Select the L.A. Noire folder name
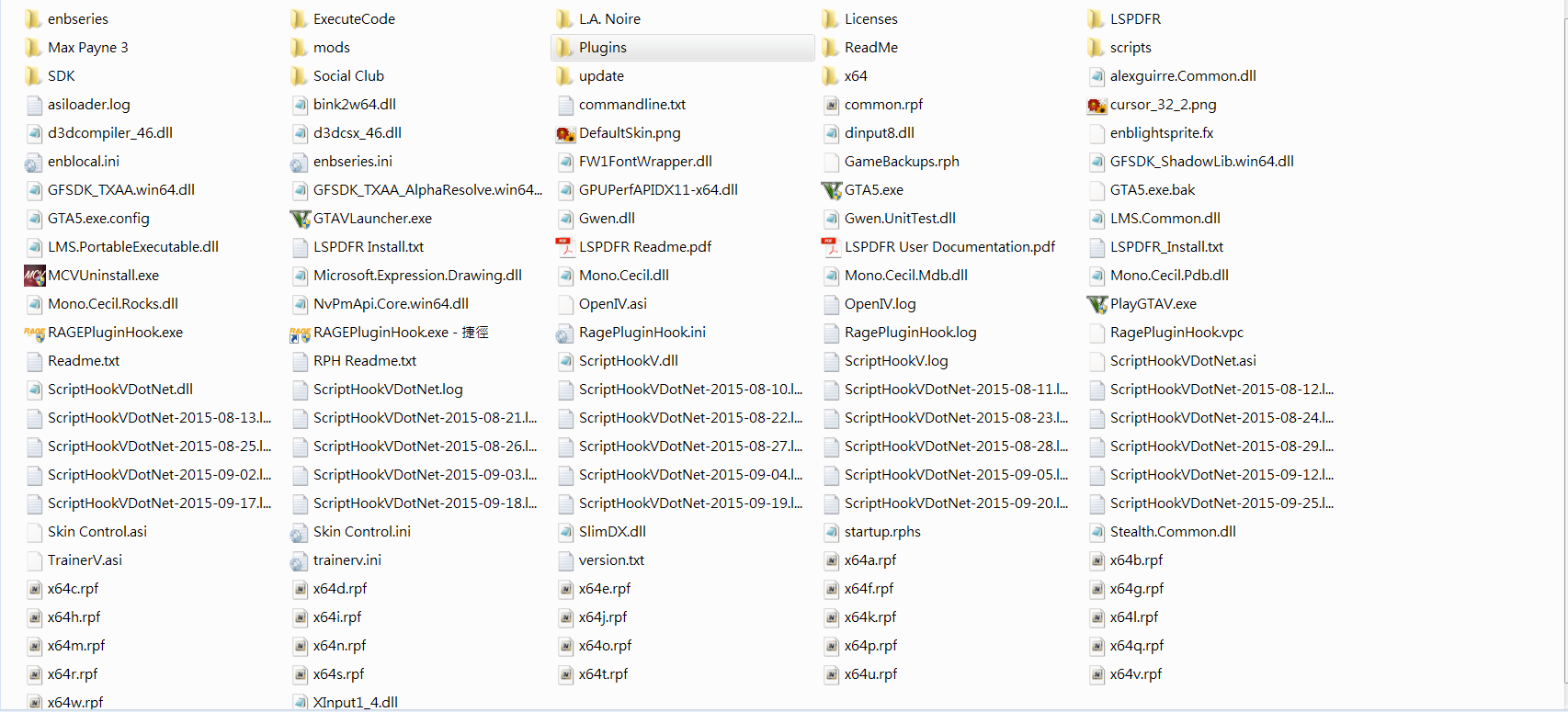Image resolution: width=1568 pixels, height=712 pixels. click(610, 19)
